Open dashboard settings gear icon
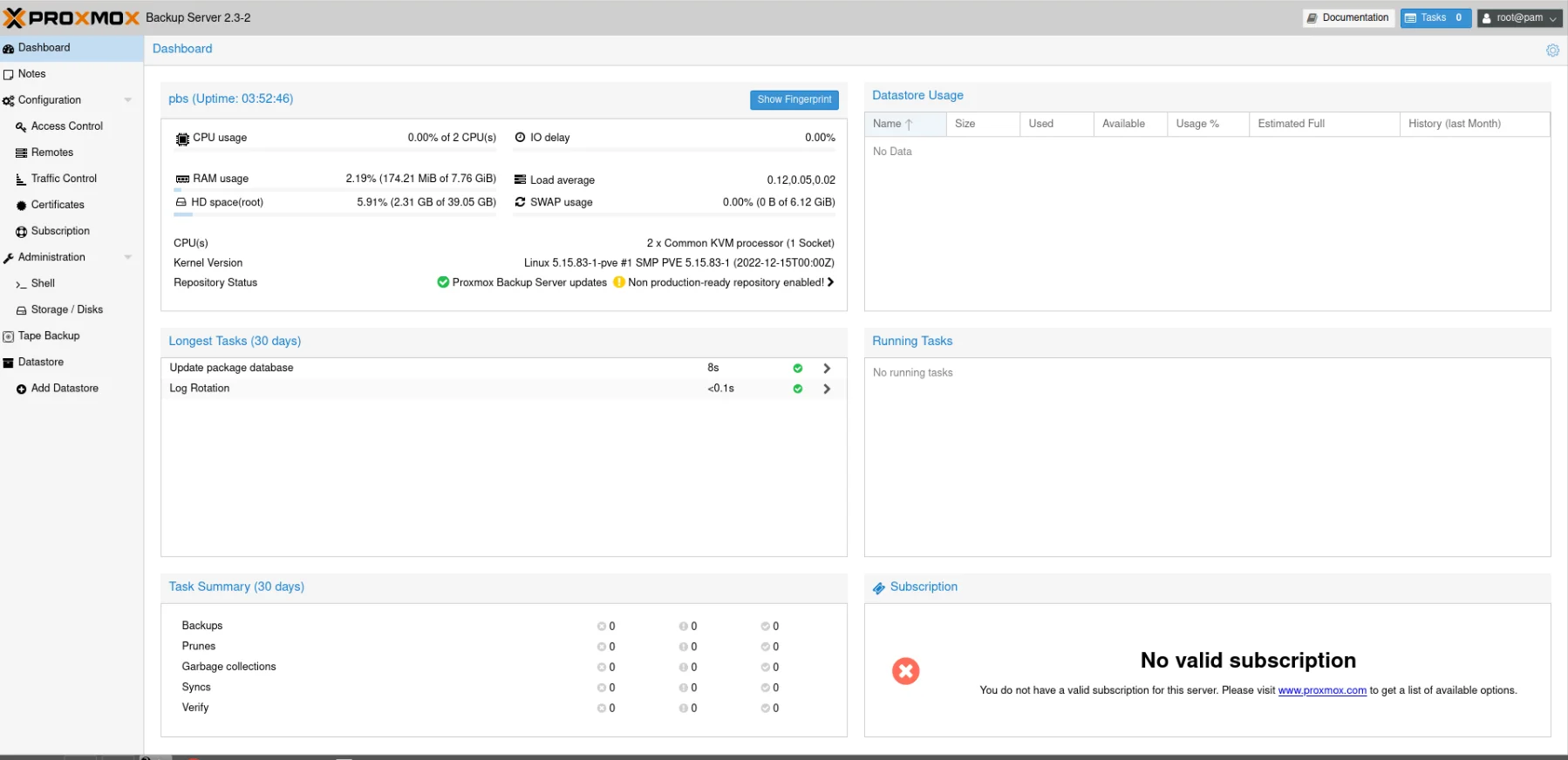 1552,51
